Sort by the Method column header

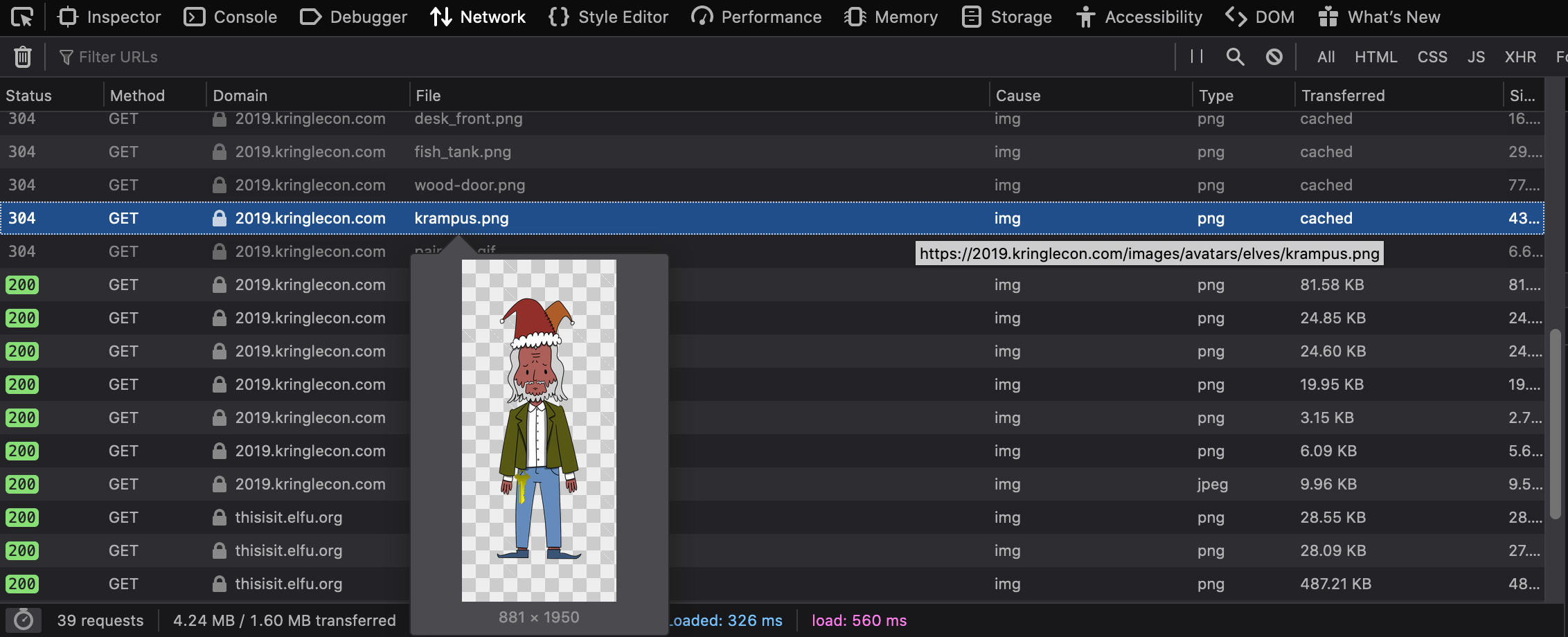[155, 96]
